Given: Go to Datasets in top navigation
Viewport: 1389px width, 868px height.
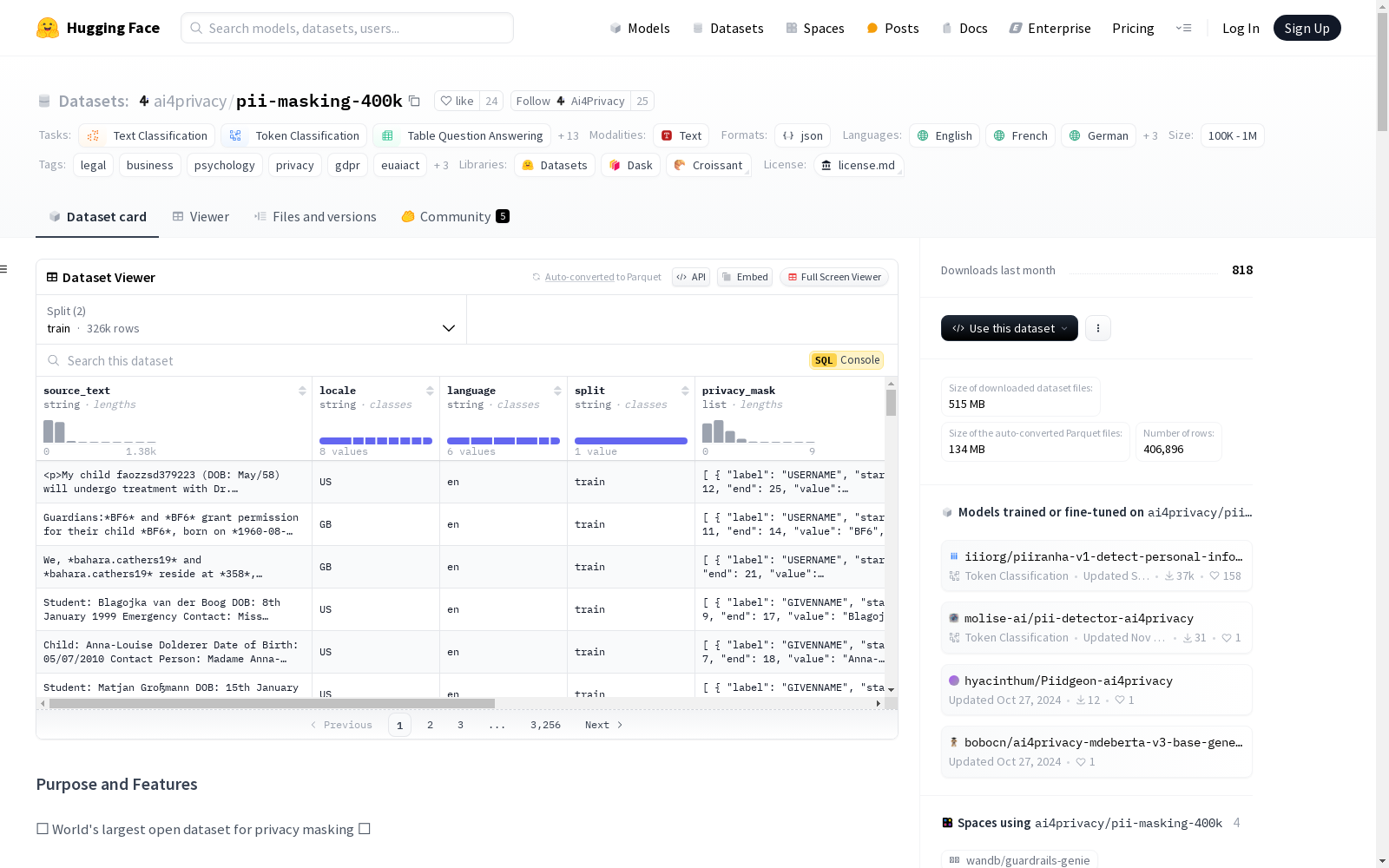Looking at the screenshot, I should point(727,28).
